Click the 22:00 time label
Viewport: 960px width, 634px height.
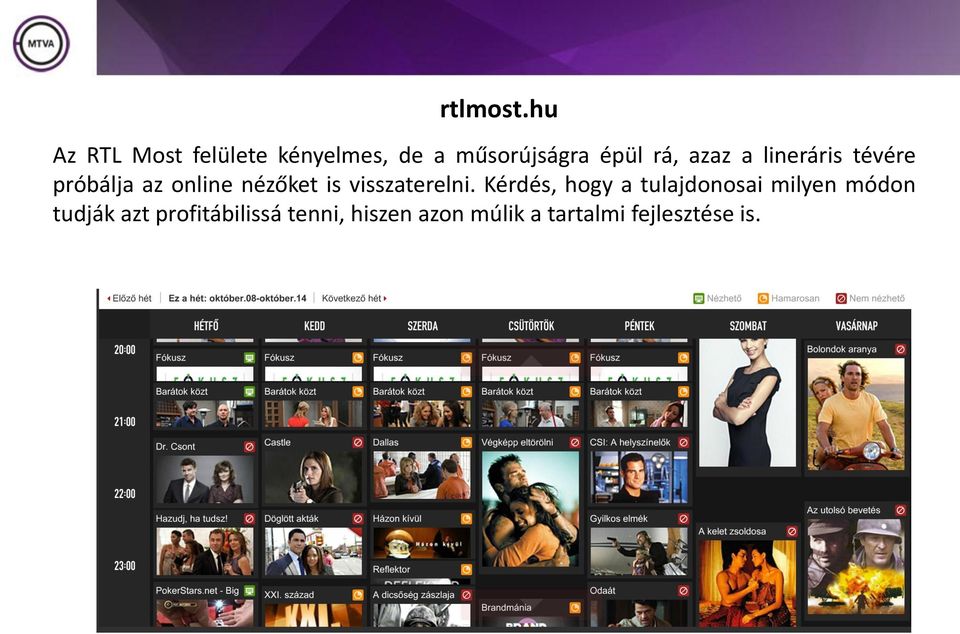124,493
